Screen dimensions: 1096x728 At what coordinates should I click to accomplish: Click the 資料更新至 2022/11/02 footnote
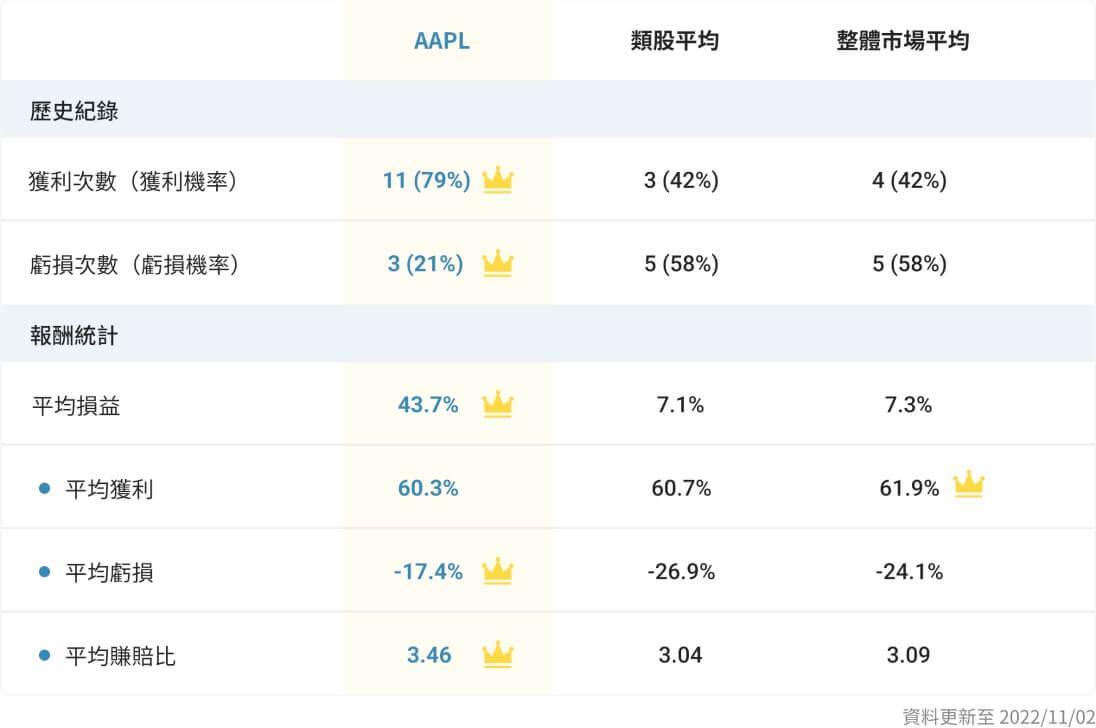coord(998,716)
